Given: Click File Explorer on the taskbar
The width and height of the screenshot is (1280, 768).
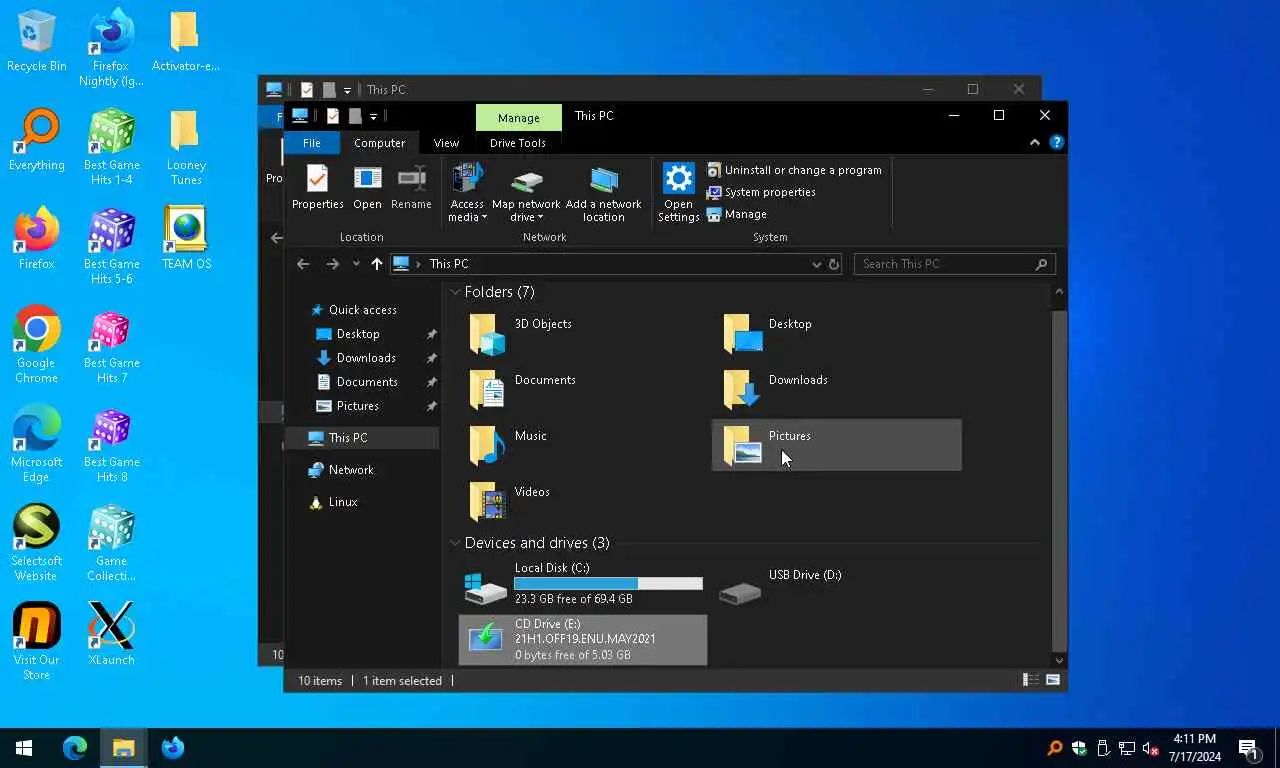Looking at the screenshot, I should tap(123, 748).
